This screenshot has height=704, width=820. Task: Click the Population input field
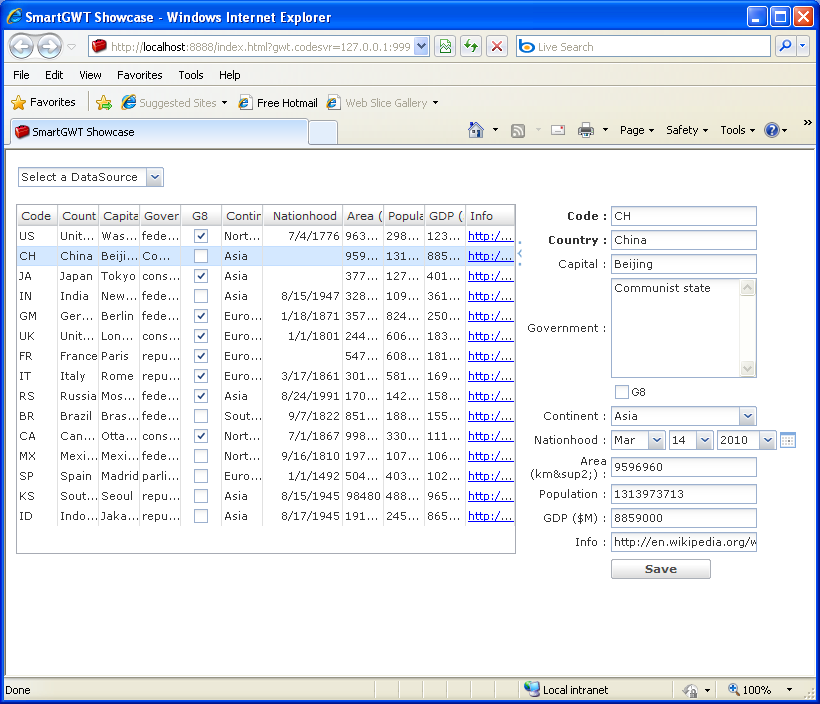pos(684,494)
